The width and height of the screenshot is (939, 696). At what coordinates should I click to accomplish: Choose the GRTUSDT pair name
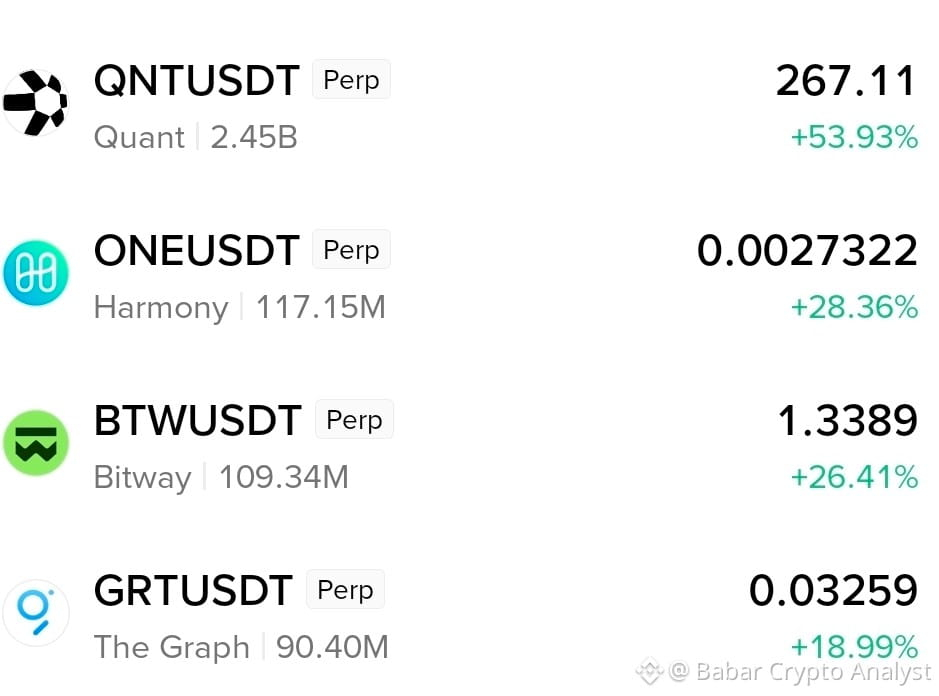click(x=193, y=591)
